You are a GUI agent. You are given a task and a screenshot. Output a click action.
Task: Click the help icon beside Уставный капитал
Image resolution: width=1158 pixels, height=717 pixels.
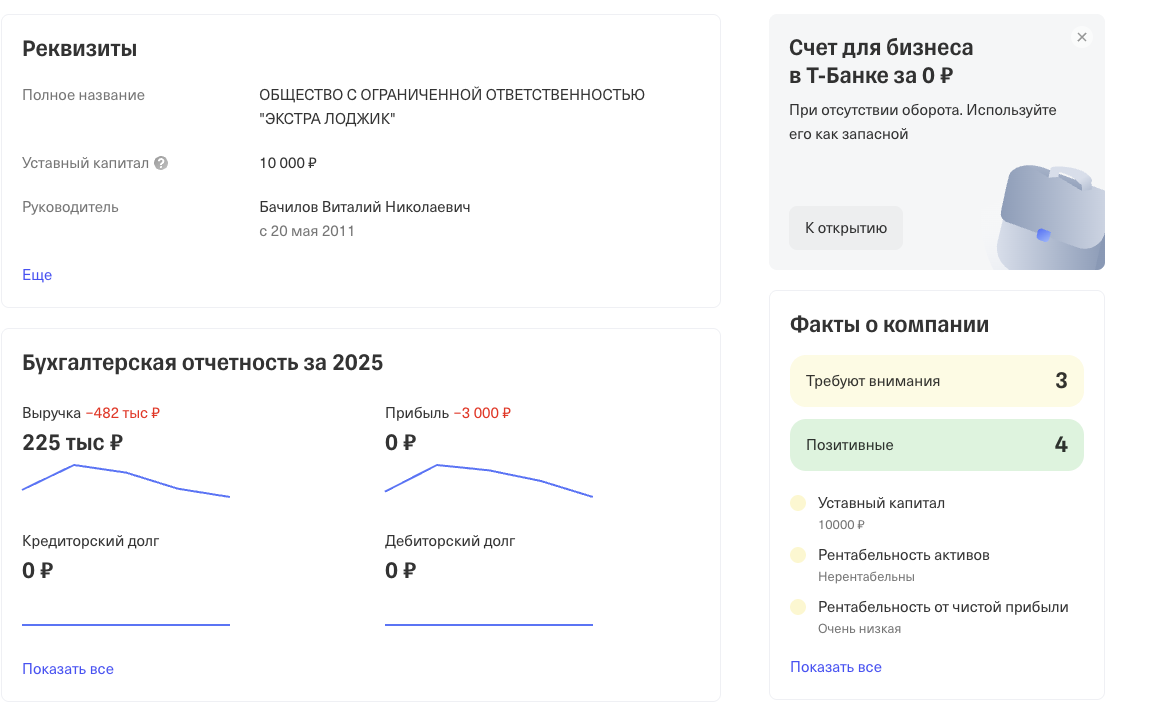pos(161,163)
